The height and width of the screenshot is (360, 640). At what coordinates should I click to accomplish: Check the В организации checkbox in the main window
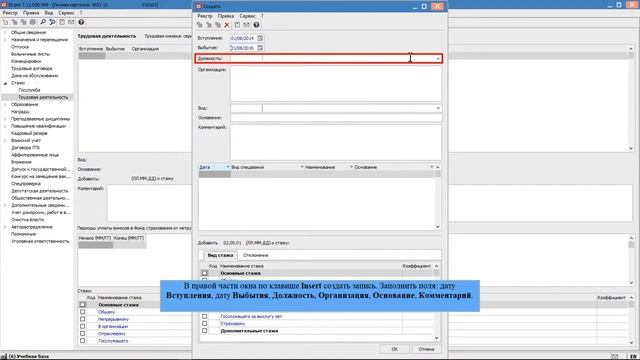tap(82, 327)
